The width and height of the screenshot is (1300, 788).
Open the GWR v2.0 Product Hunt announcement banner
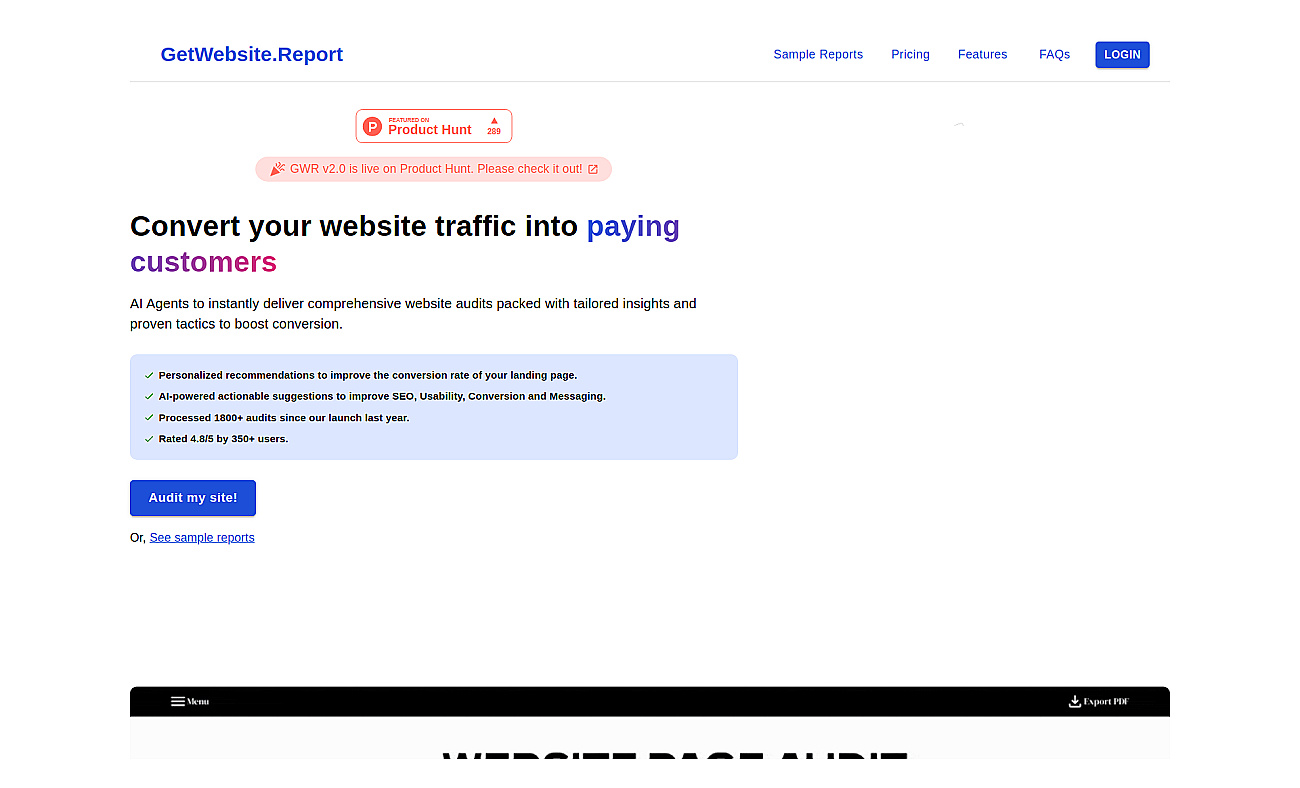click(x=433, y=169)
